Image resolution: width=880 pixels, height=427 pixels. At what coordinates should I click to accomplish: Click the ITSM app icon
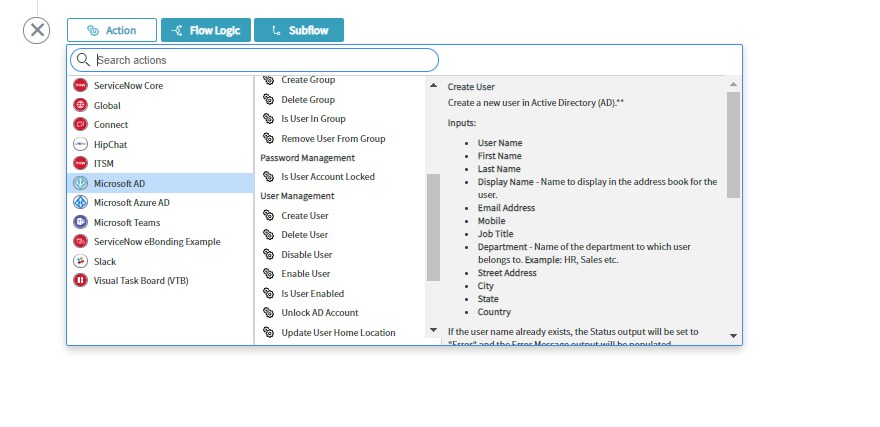point(80,163)
